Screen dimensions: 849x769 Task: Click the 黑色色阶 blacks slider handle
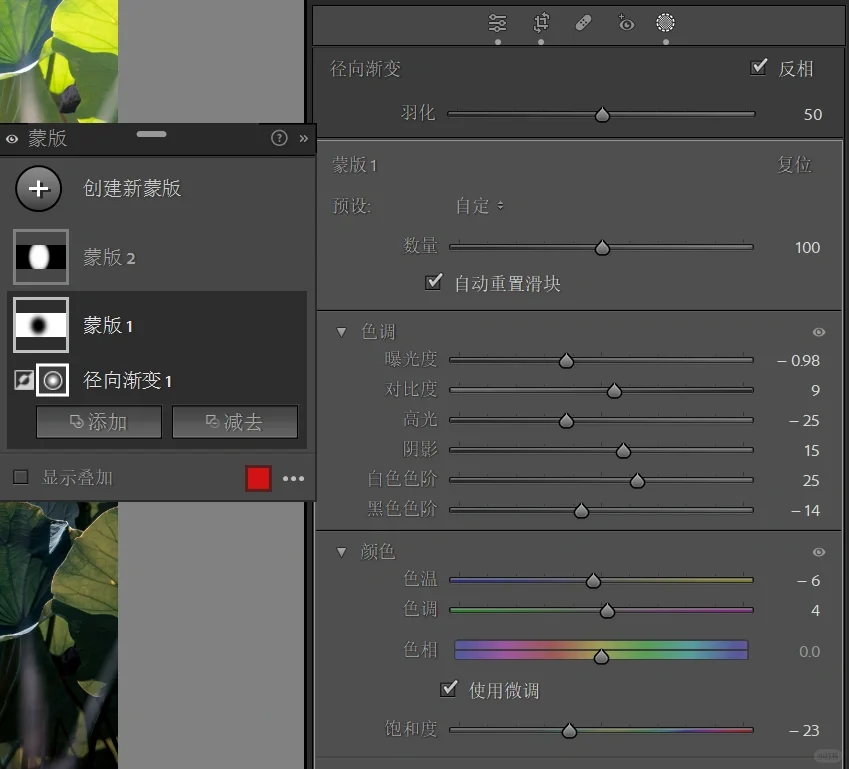581,511
